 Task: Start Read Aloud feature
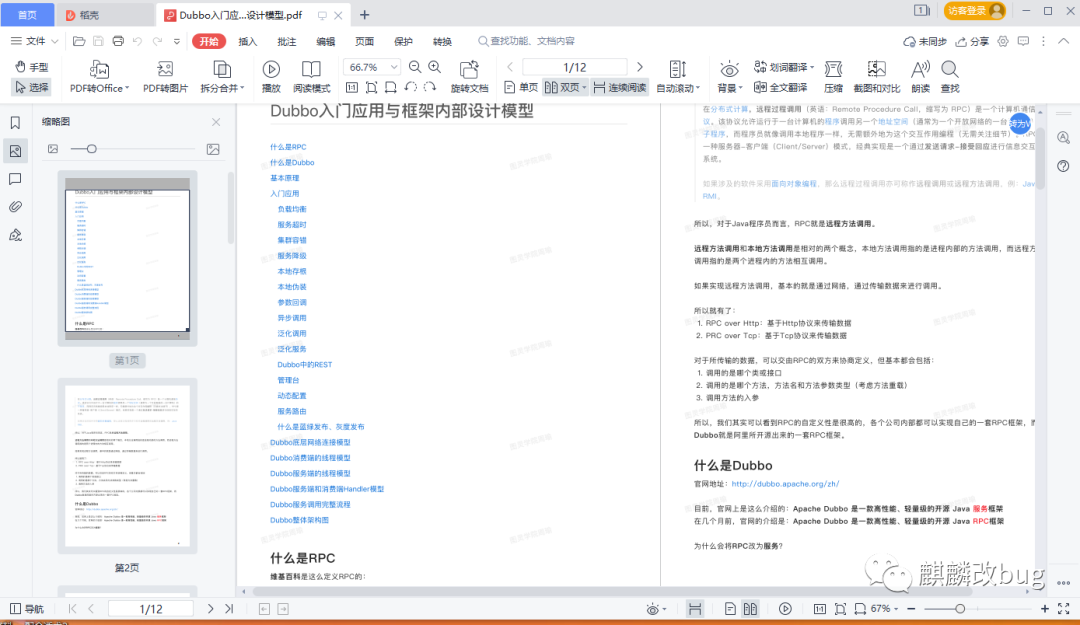coord(920,76)
